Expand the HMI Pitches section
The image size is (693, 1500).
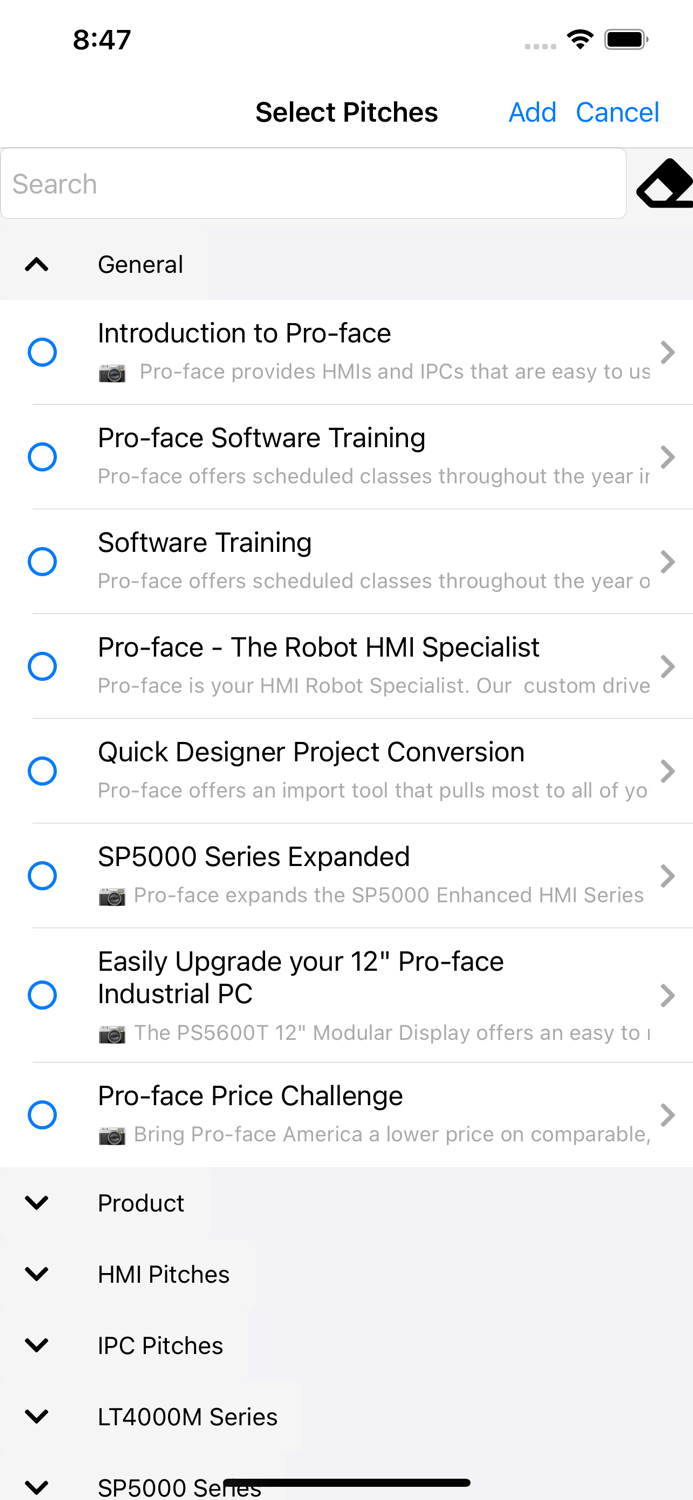coord(36,1274)
